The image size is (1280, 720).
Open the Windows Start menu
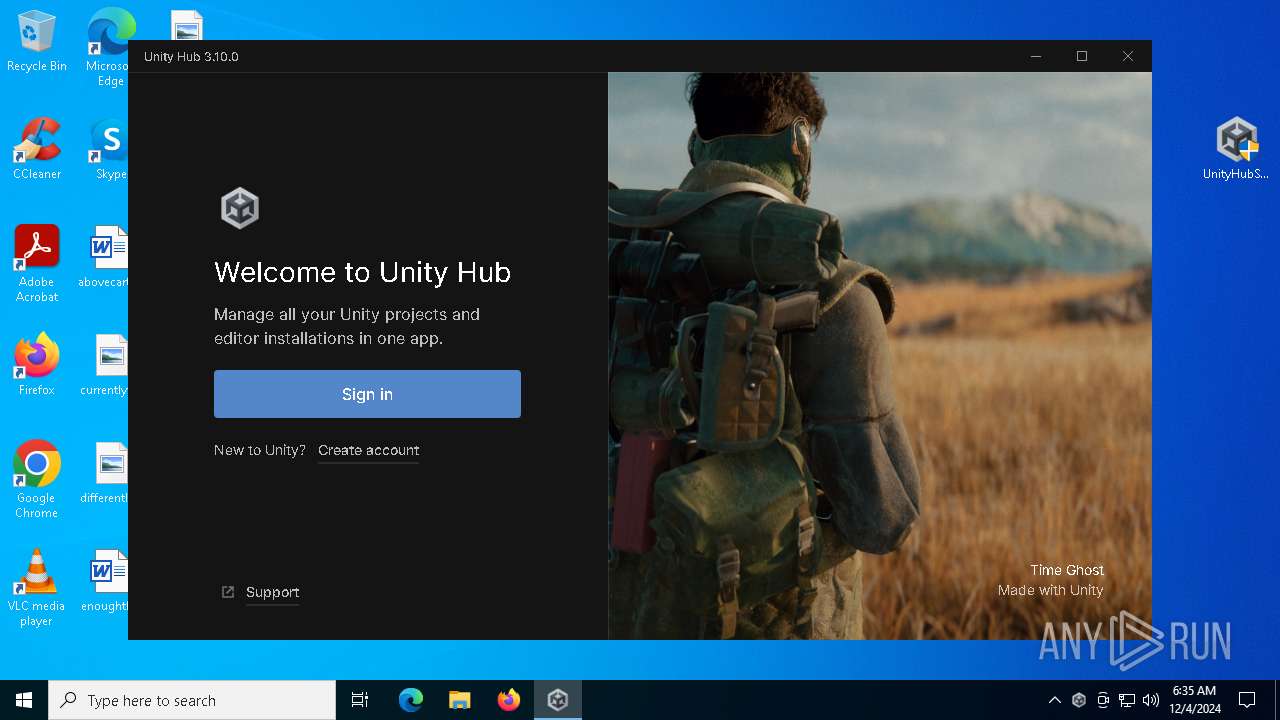pyautogui.click(x=24, y=700)
